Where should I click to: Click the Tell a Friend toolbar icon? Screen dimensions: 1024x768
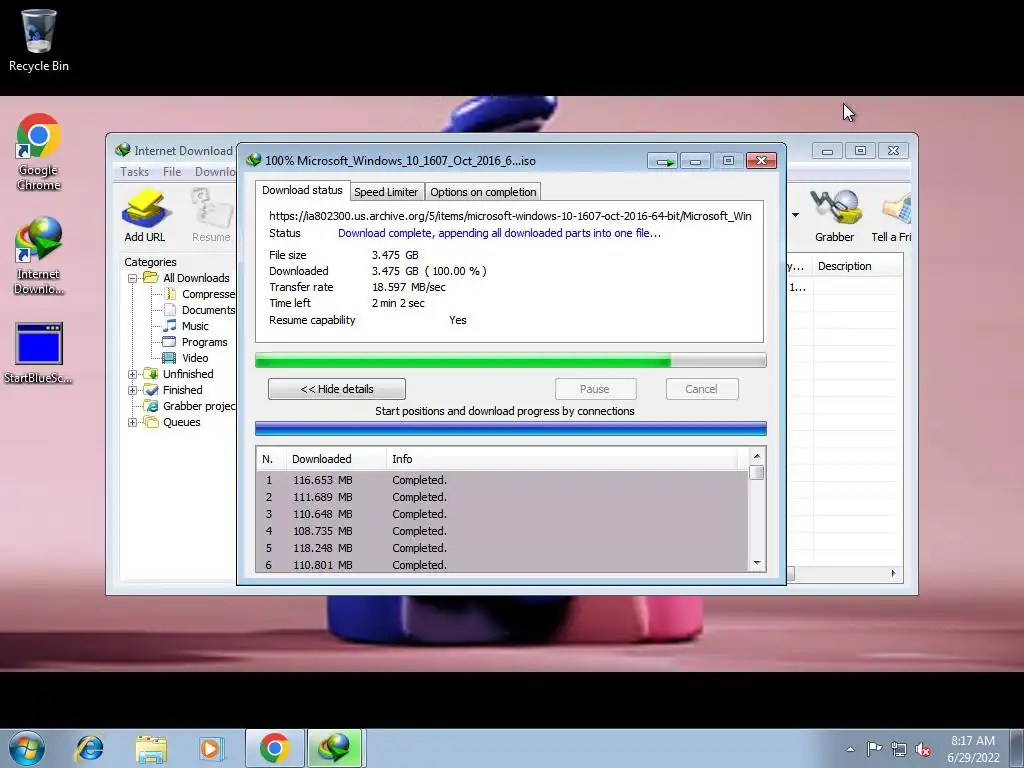(892, 216)
